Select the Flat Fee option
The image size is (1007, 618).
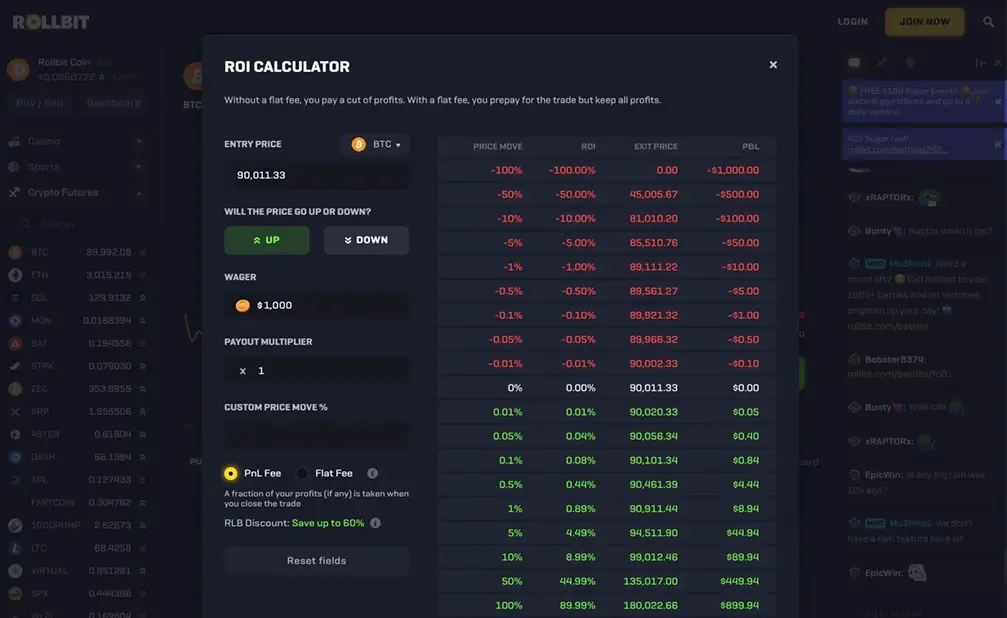(302, 473)
